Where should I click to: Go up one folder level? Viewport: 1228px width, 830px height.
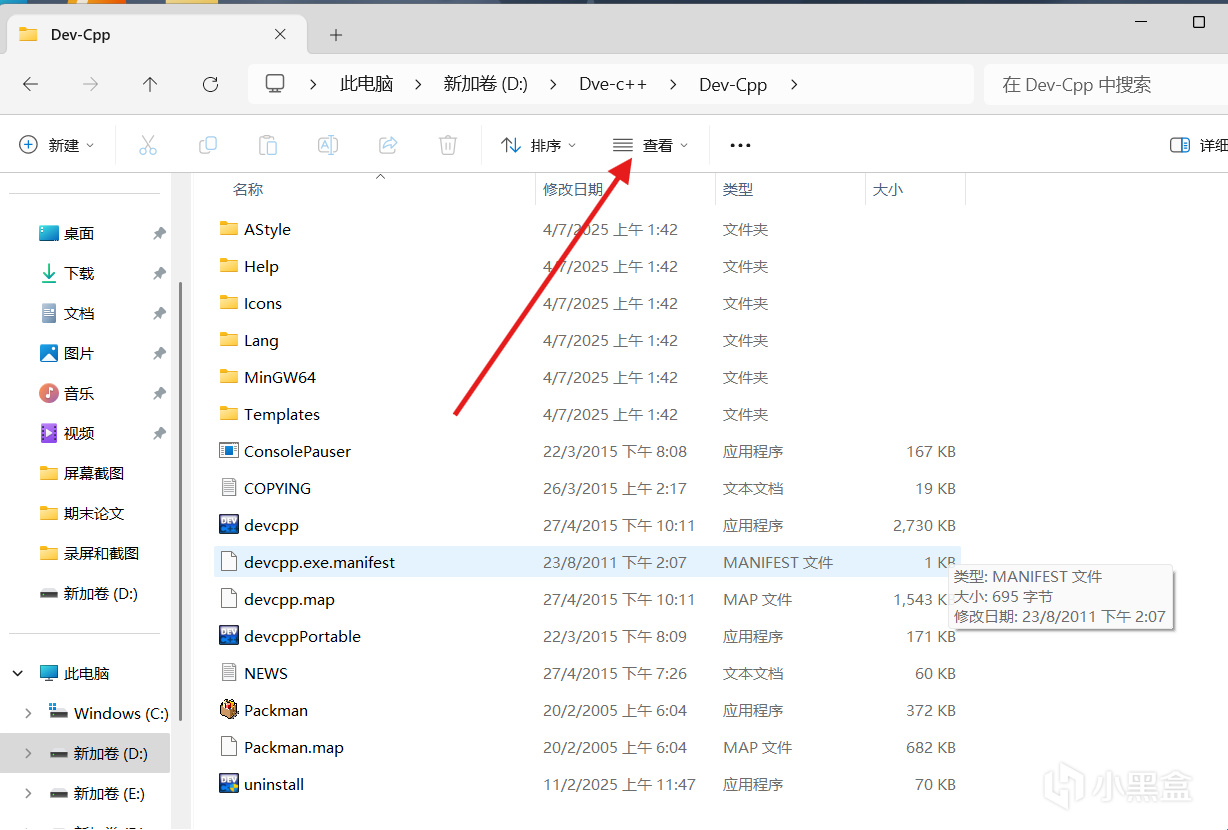tap(150, 85)
